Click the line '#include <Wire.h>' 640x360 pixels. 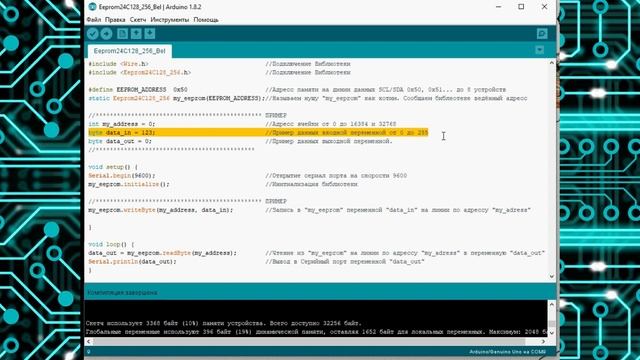click(118, 64)
